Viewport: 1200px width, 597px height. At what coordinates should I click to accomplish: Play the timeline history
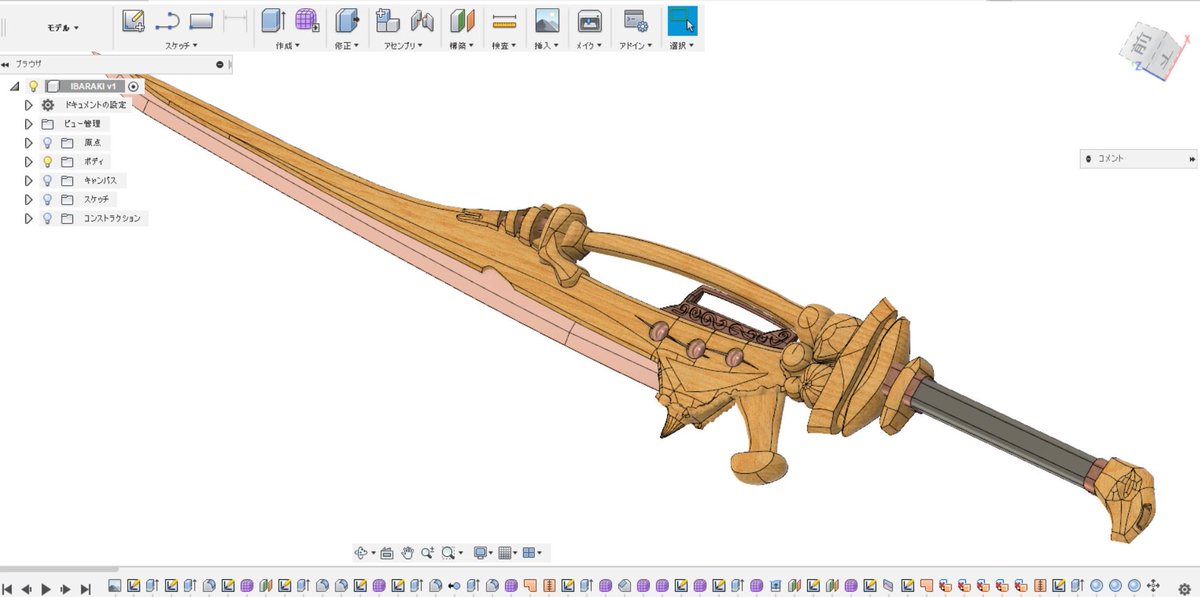point(46,588)
